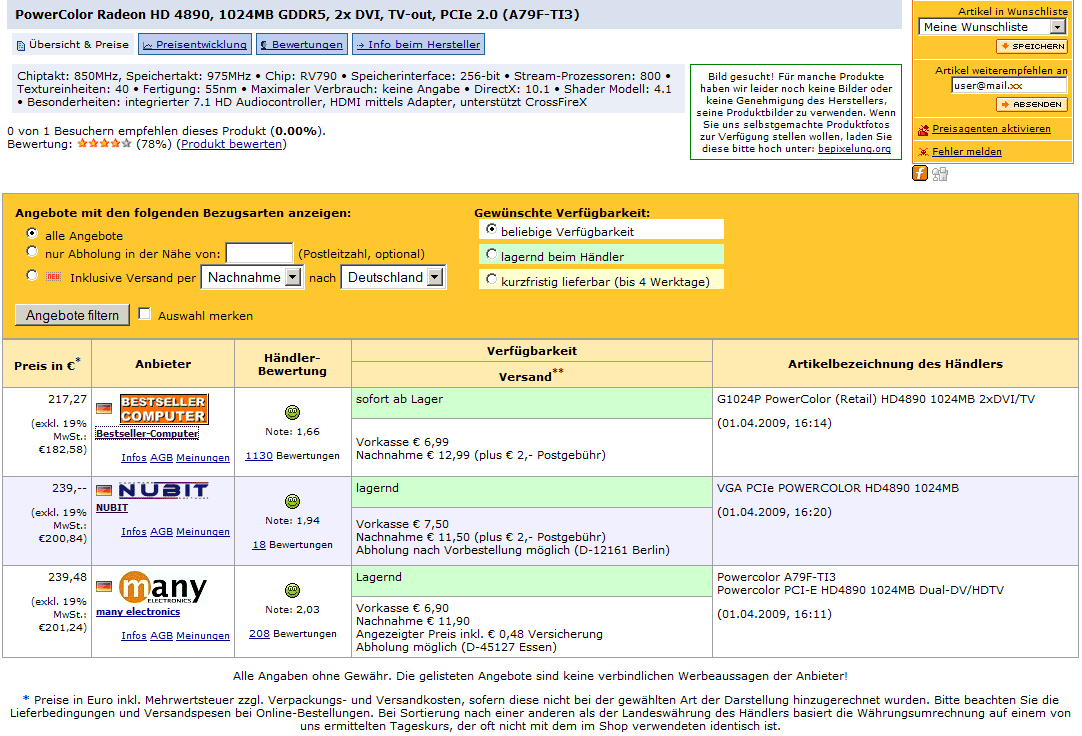Click the Postleitzahl input field
Viewport: 1082px width, 736px height.
click(x=259, y=253)
